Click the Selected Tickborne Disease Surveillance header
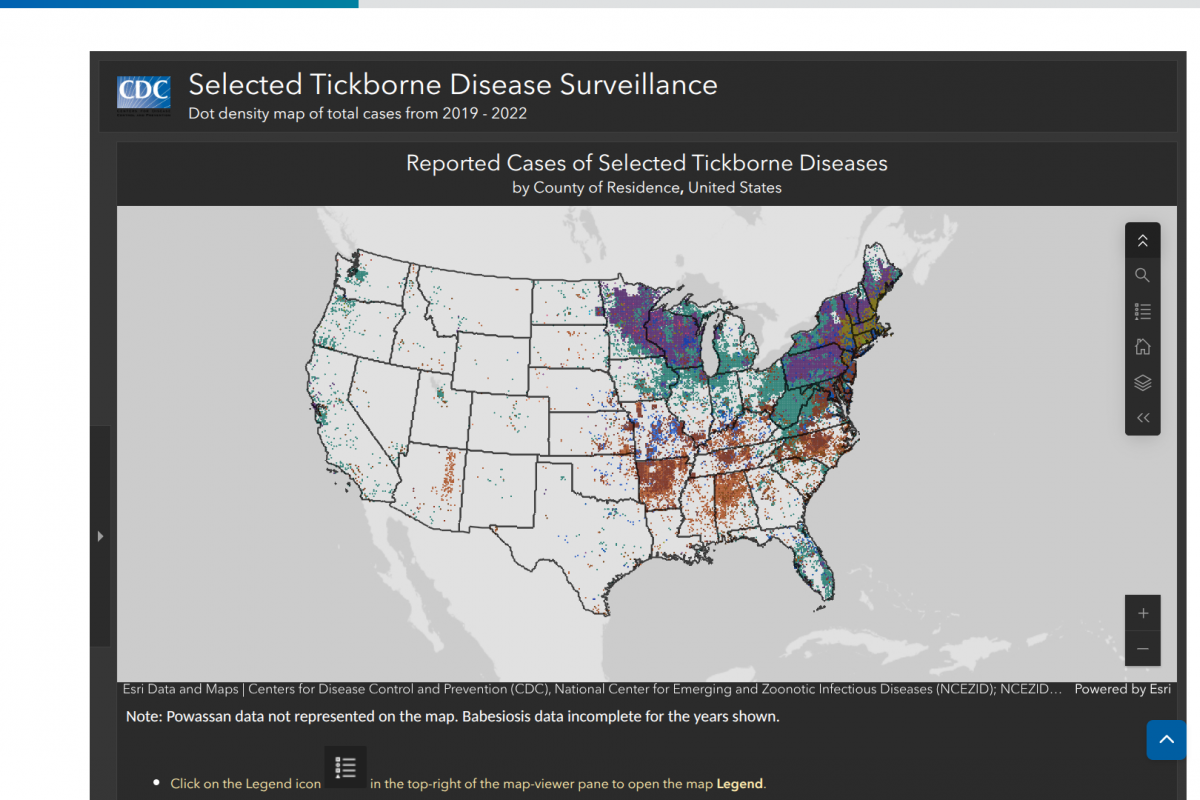 tap(452, 85)
